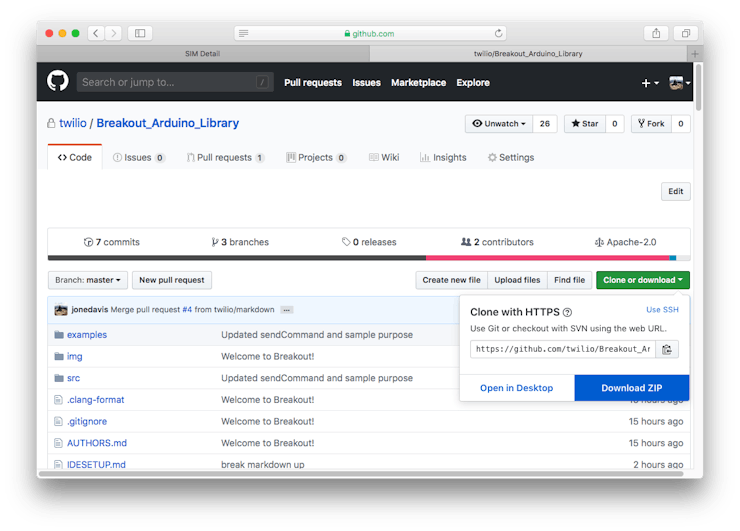Switch to the Issues tab
This screenshot has width=740, height=531.
139,158
